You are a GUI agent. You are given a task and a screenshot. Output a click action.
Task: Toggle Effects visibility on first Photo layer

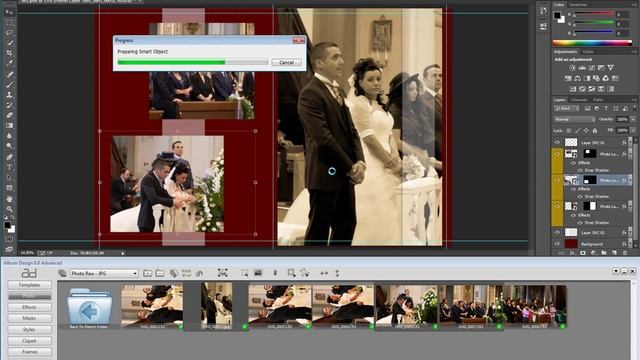(x=573, y=163)
